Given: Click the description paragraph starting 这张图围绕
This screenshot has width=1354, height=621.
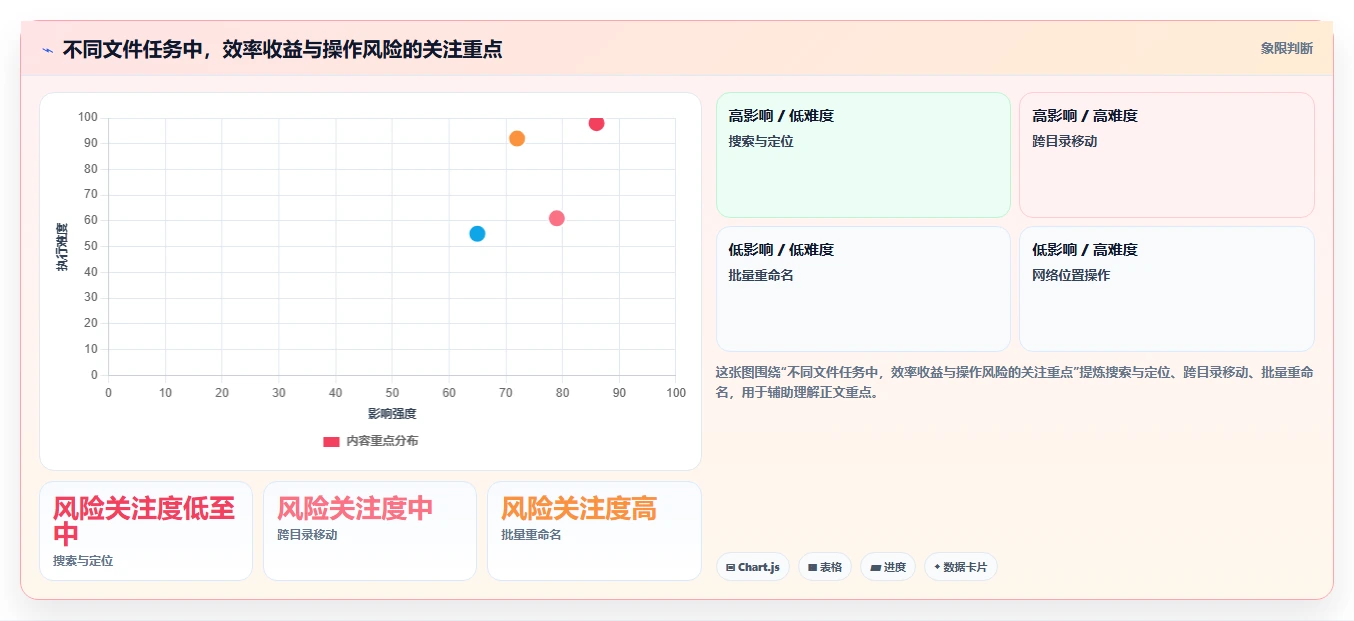Looking at the screenshot, I should click(1014, 383).
